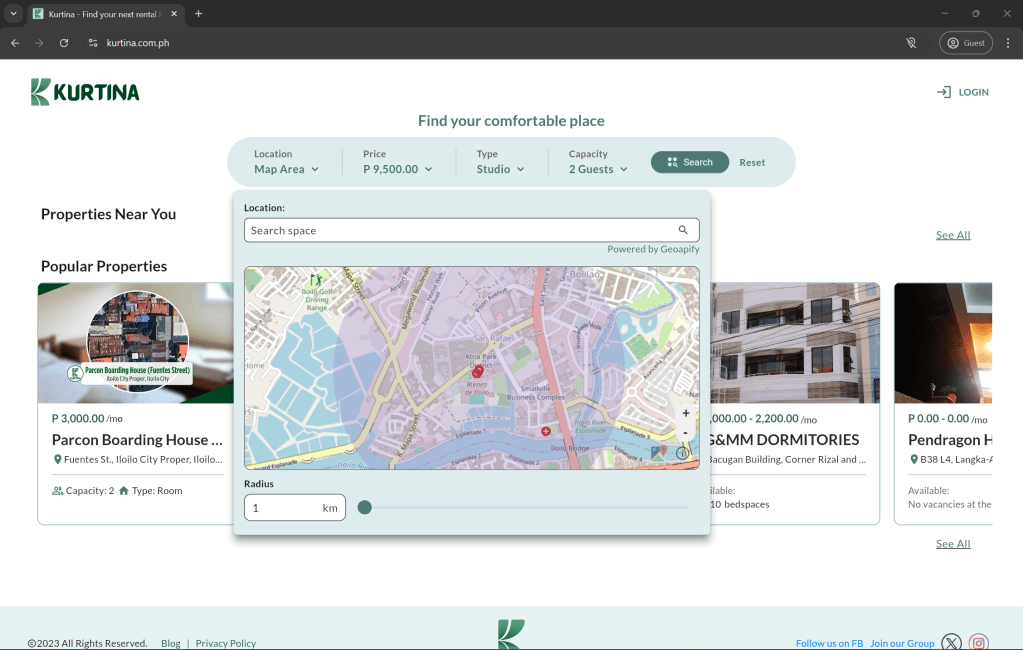
Task: Open the map attribution info icon
Action: [683, 453]
